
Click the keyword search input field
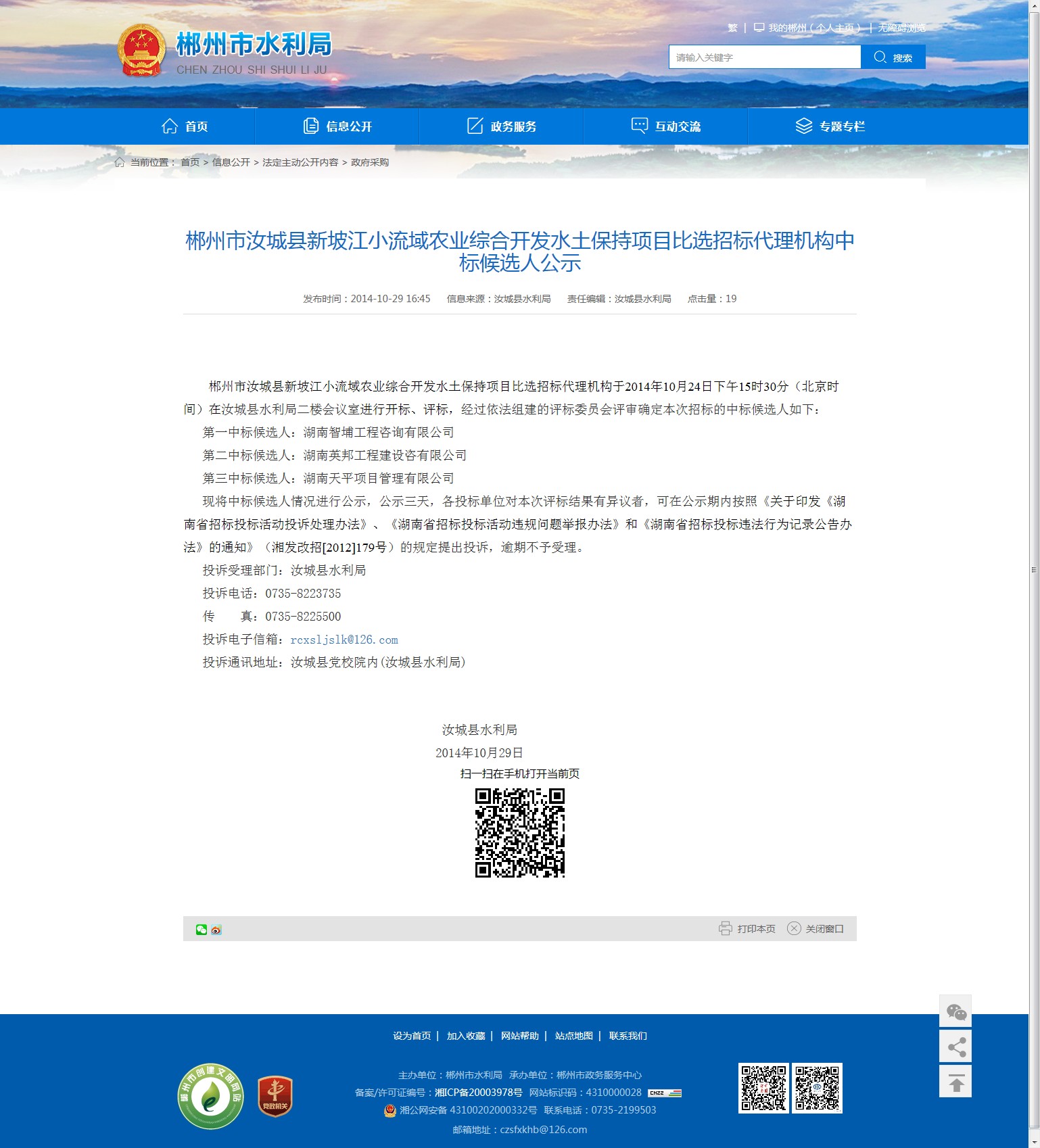[765, 57]
